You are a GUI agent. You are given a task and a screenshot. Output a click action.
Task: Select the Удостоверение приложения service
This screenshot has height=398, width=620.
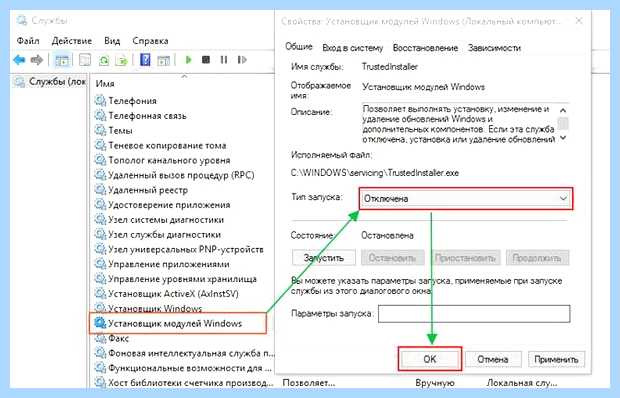[169, 204]
